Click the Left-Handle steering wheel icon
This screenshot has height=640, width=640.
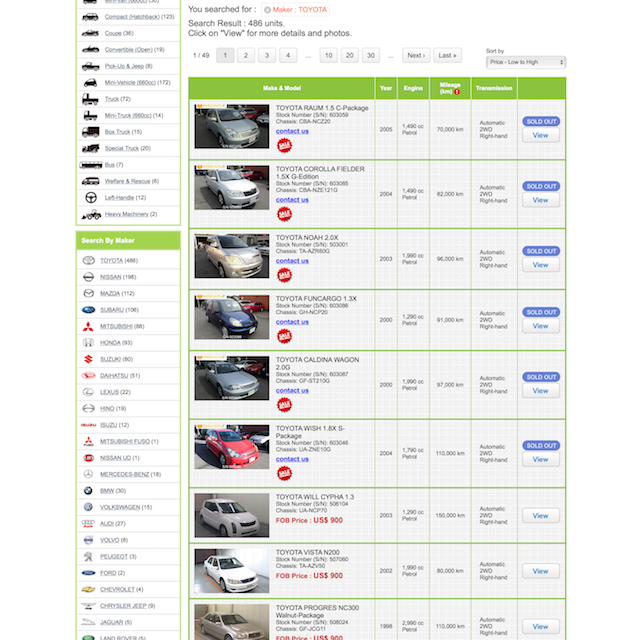click(91, 198)
